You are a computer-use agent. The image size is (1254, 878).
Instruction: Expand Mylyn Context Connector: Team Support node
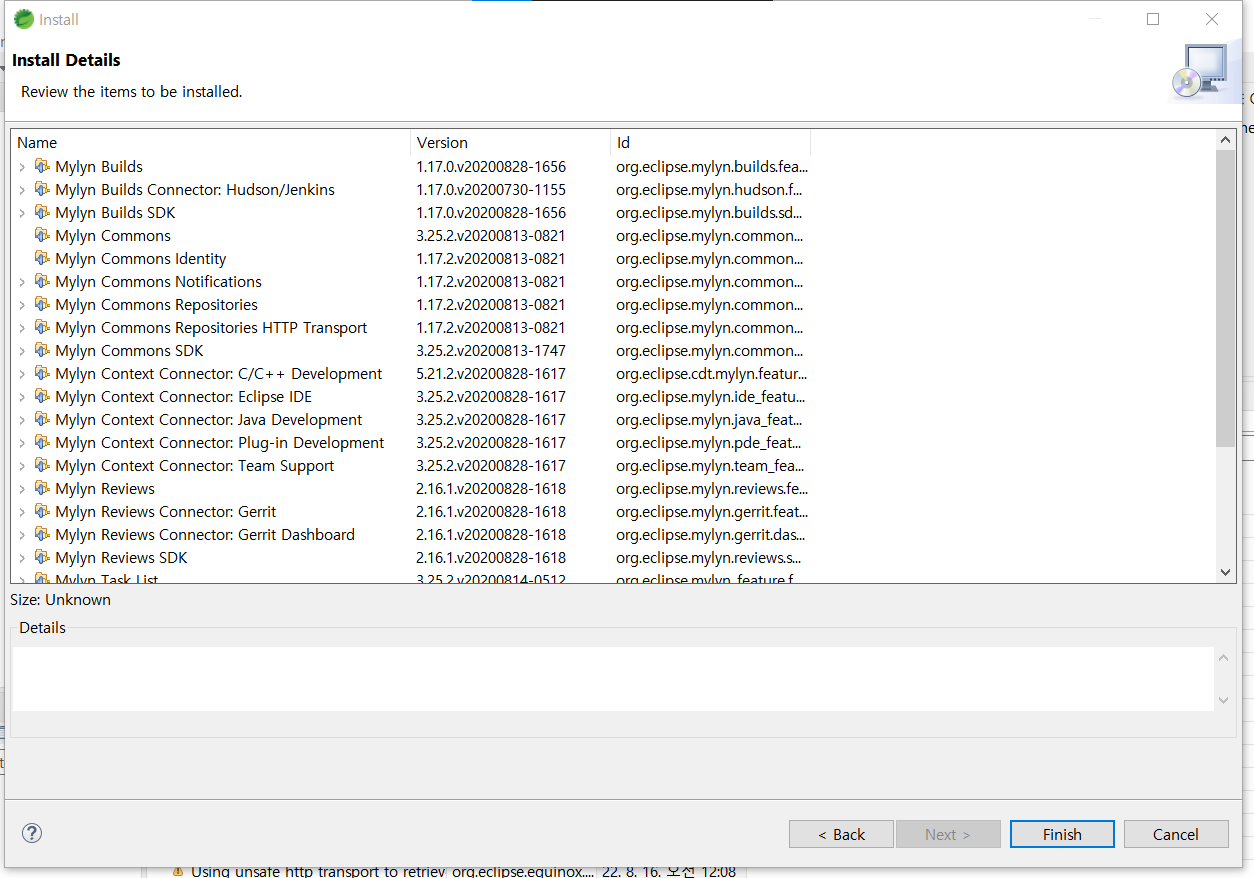click(22, 466)
